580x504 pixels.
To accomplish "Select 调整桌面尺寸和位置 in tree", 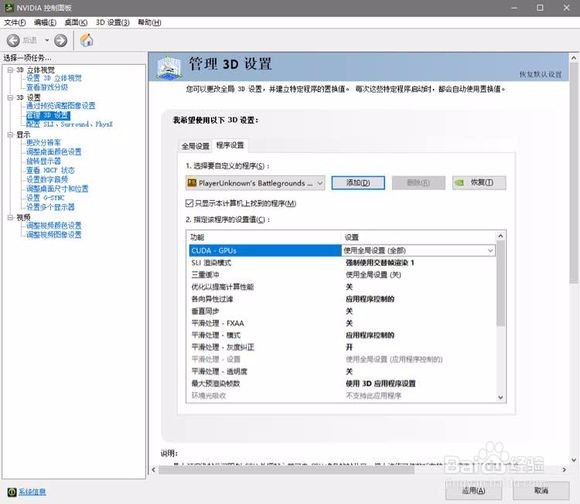I will 57,189.
